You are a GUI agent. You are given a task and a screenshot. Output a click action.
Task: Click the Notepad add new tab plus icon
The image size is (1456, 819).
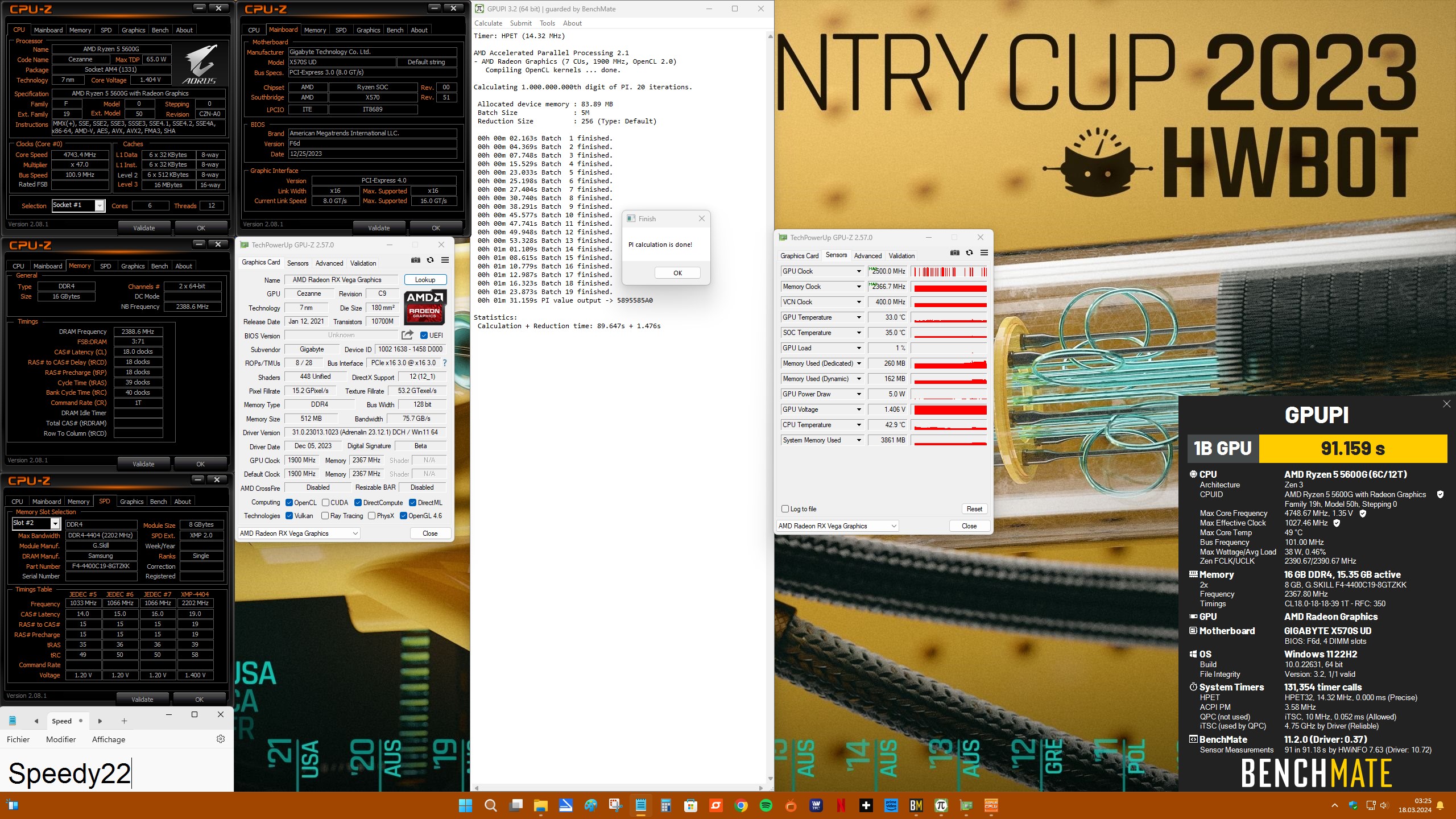pos(124,721)
